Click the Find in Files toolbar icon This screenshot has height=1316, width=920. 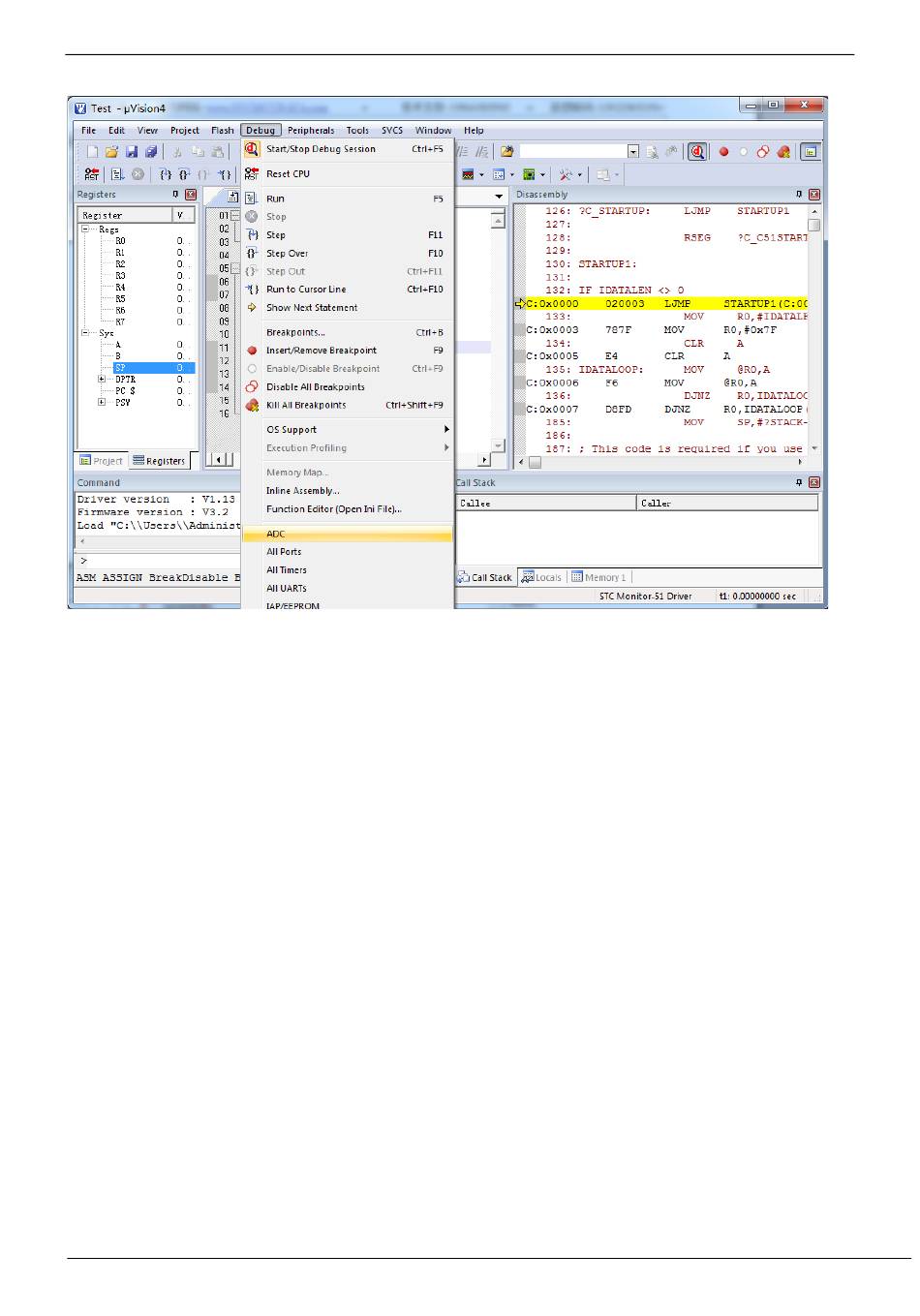point(506,152)
